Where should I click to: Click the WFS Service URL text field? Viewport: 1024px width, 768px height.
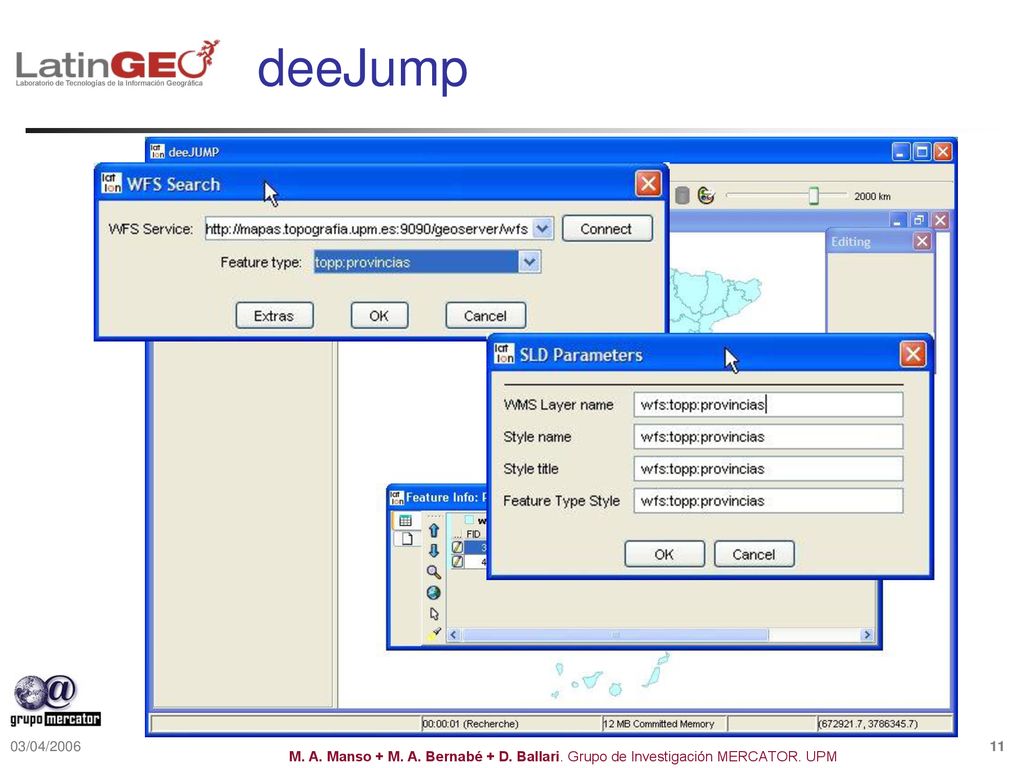[369, 229]
